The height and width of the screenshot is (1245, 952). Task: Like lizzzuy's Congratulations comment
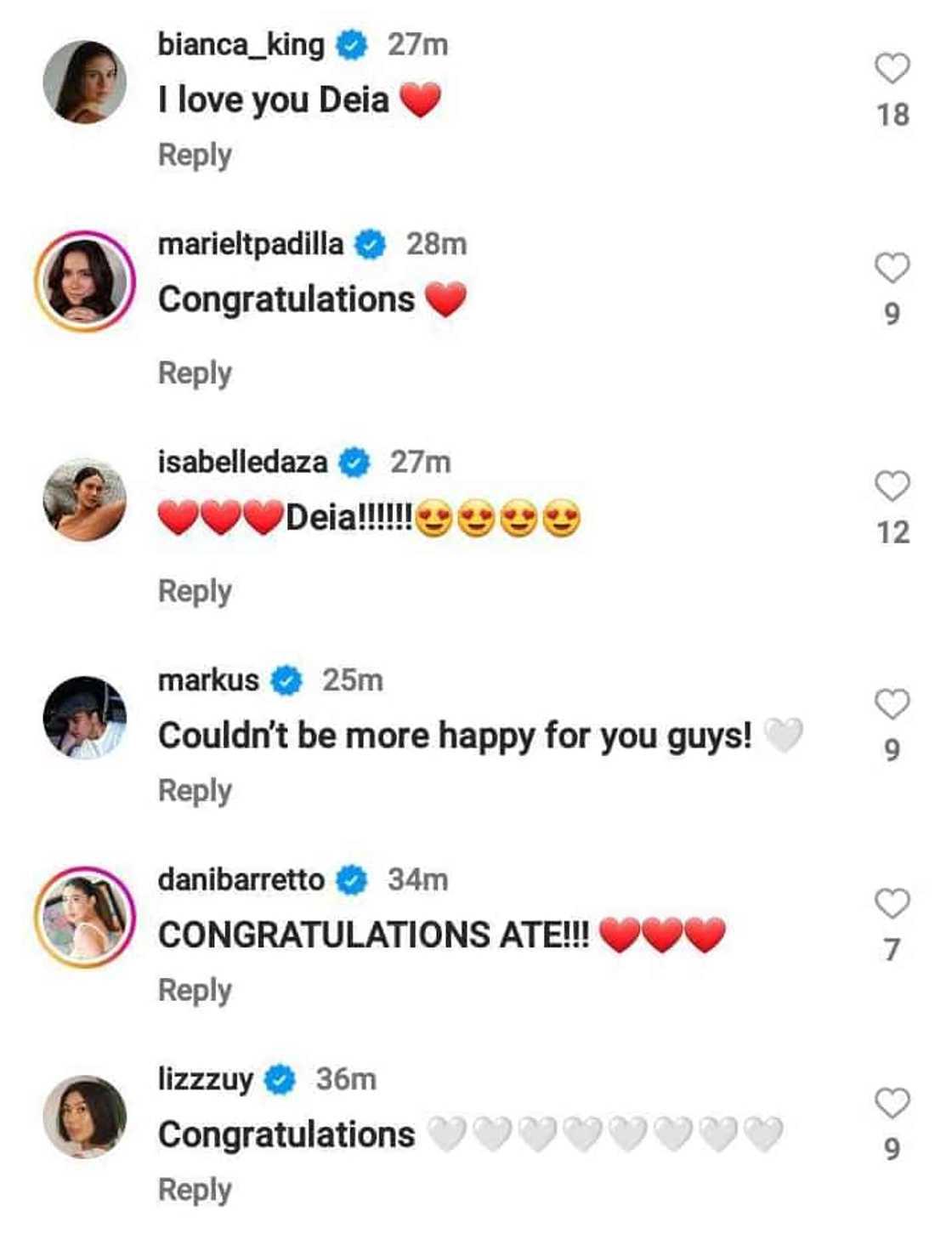tap(892, 1103)
